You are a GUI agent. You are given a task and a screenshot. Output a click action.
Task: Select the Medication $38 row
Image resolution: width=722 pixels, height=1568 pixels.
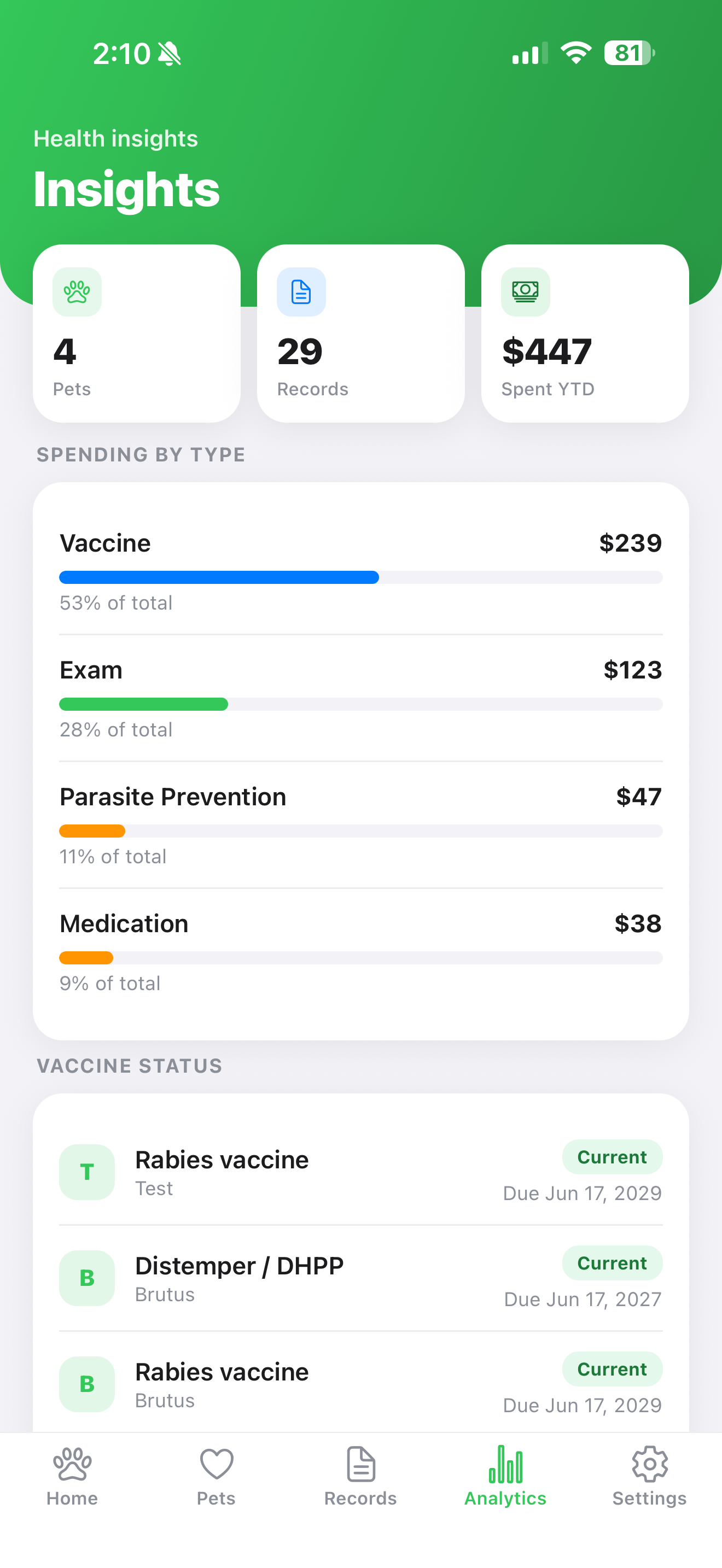click(361, 951)
